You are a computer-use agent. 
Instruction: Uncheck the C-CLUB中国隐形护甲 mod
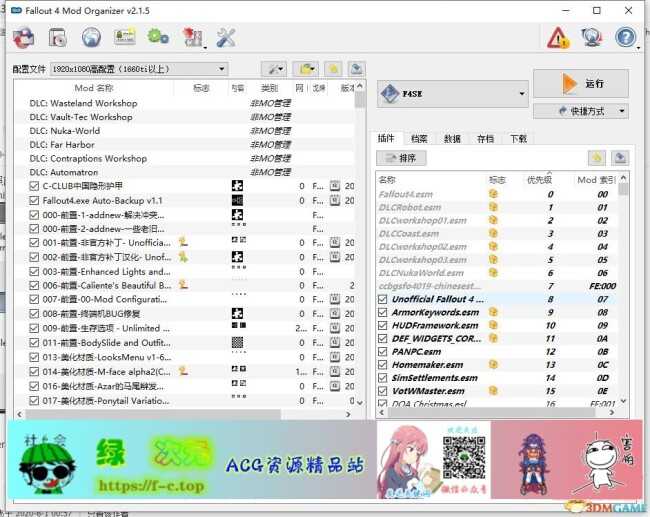point(35,186)
